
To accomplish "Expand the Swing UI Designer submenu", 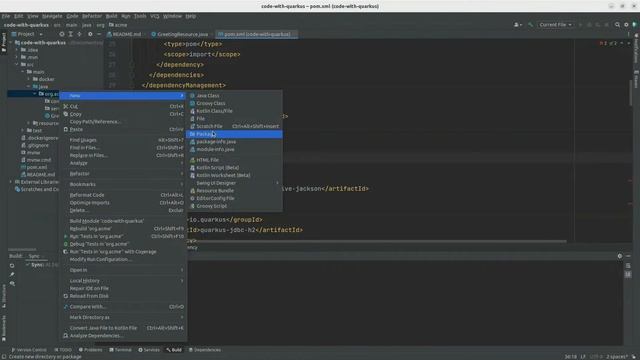I will click(x=234, y=183).
